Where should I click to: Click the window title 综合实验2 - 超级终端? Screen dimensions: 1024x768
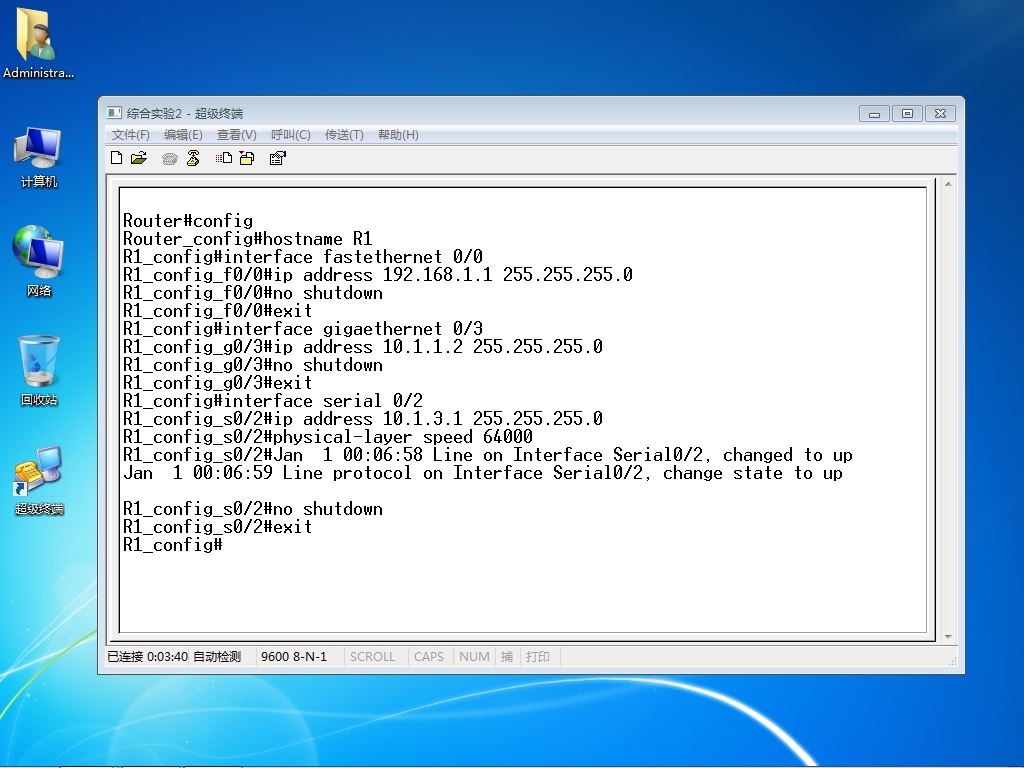point(185,114)
